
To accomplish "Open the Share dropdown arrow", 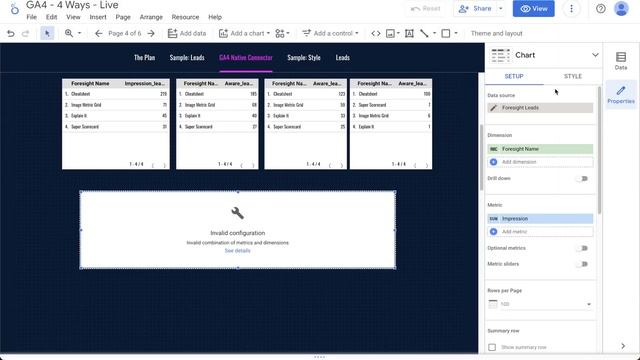I will (501, 9).
